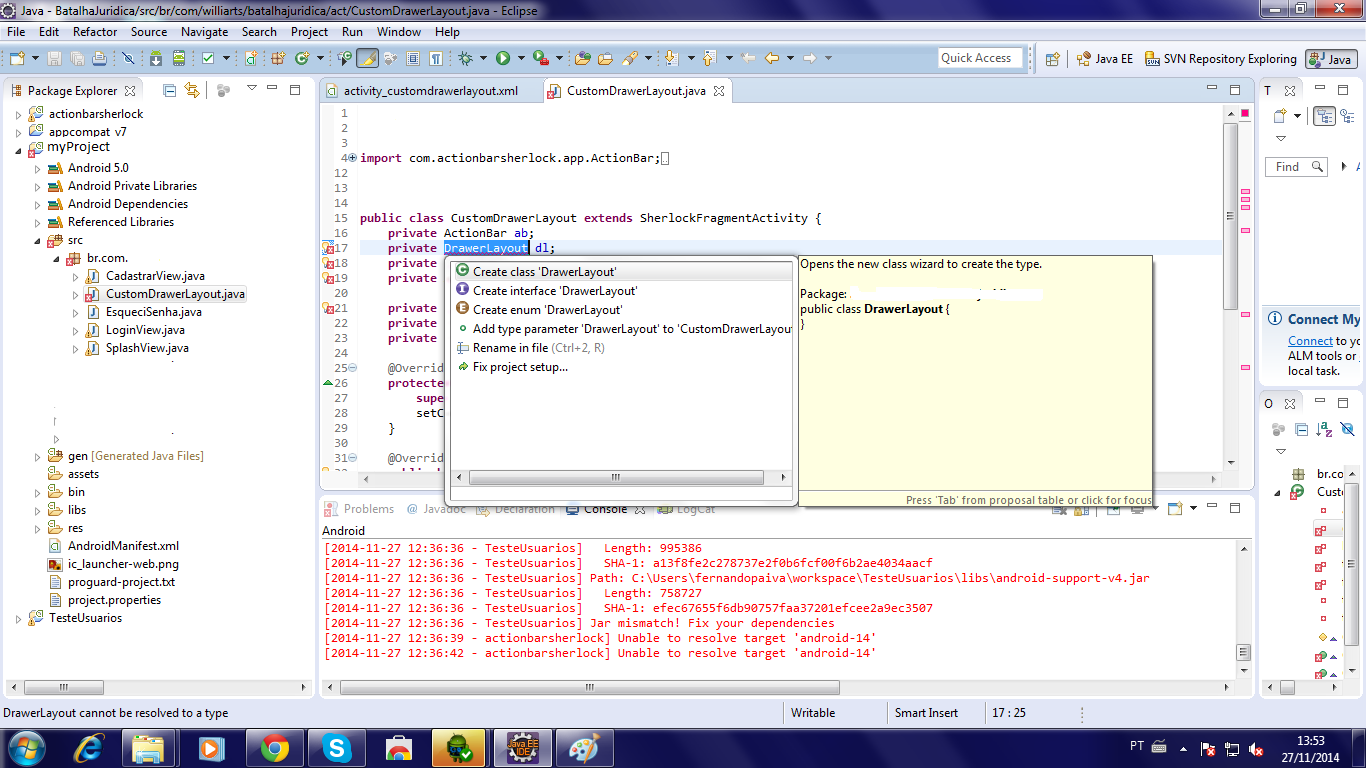Run the application with green play icon
The width and height of the screenshot is (1366, 768).
pyautogui.click(x=503, y=59)
